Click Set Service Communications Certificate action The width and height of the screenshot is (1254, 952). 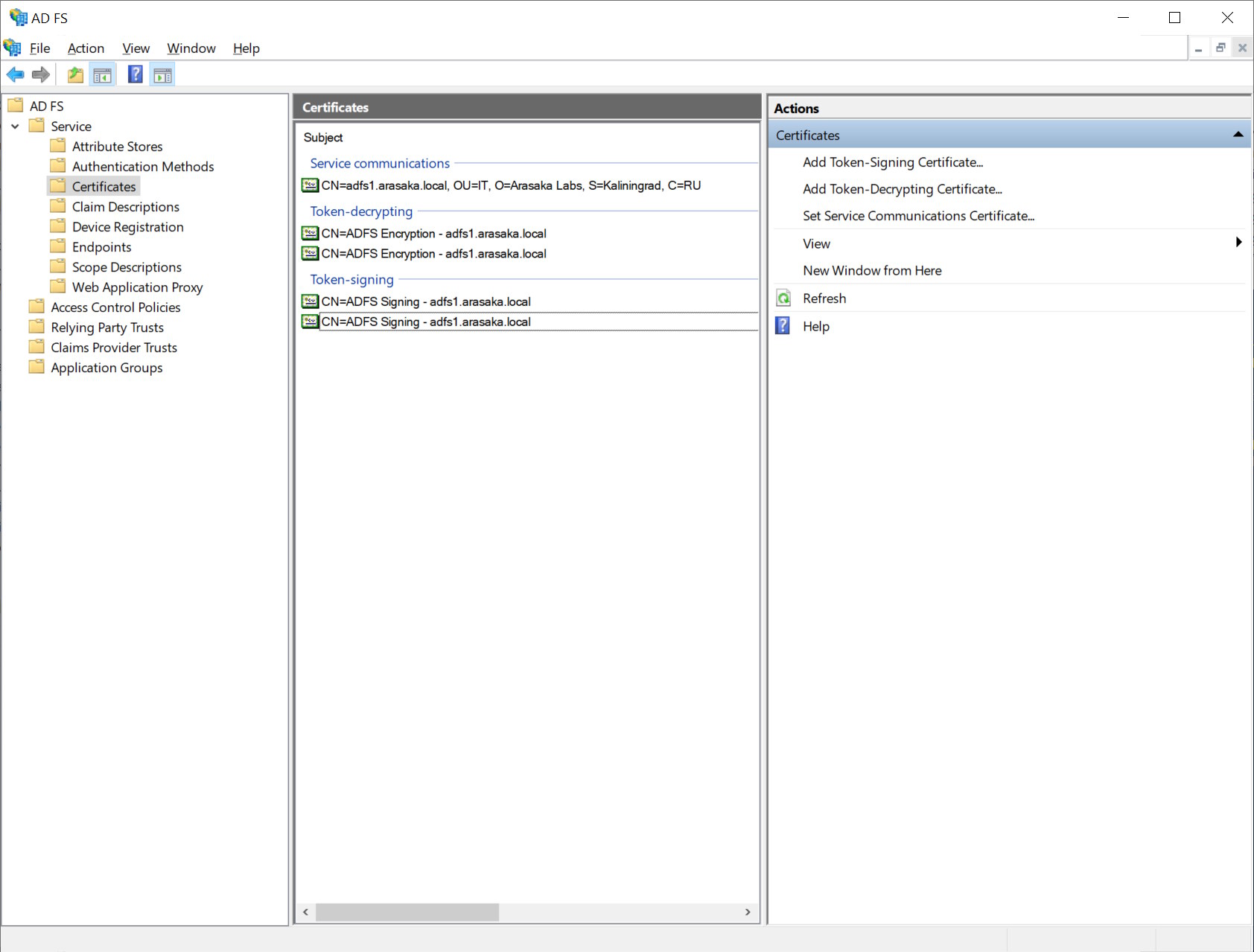coord(918,216)
